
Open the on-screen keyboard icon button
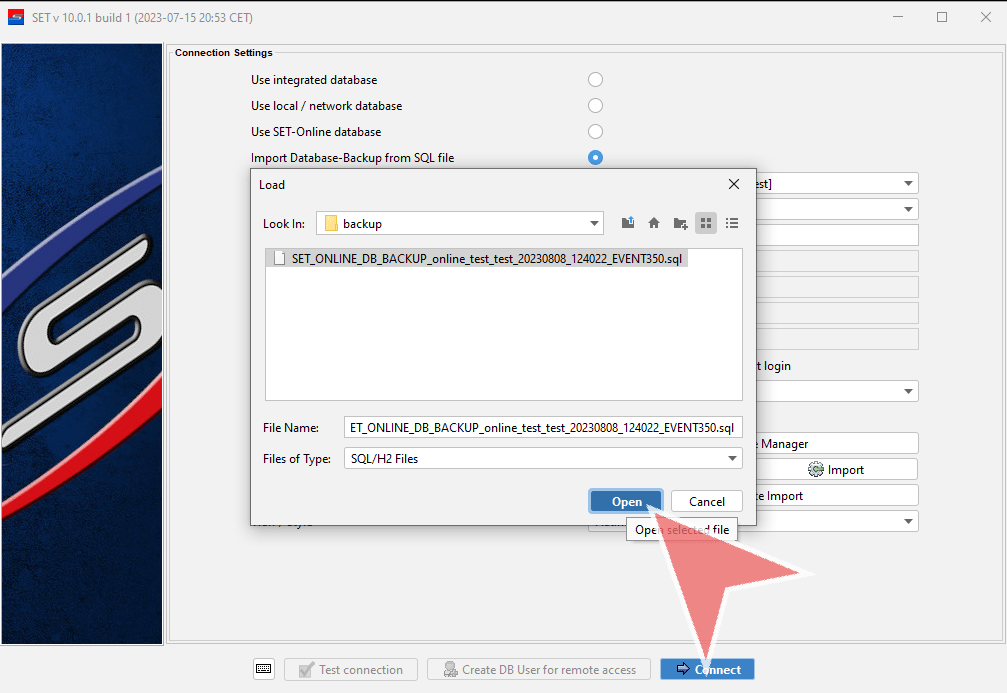click(264, 669)
